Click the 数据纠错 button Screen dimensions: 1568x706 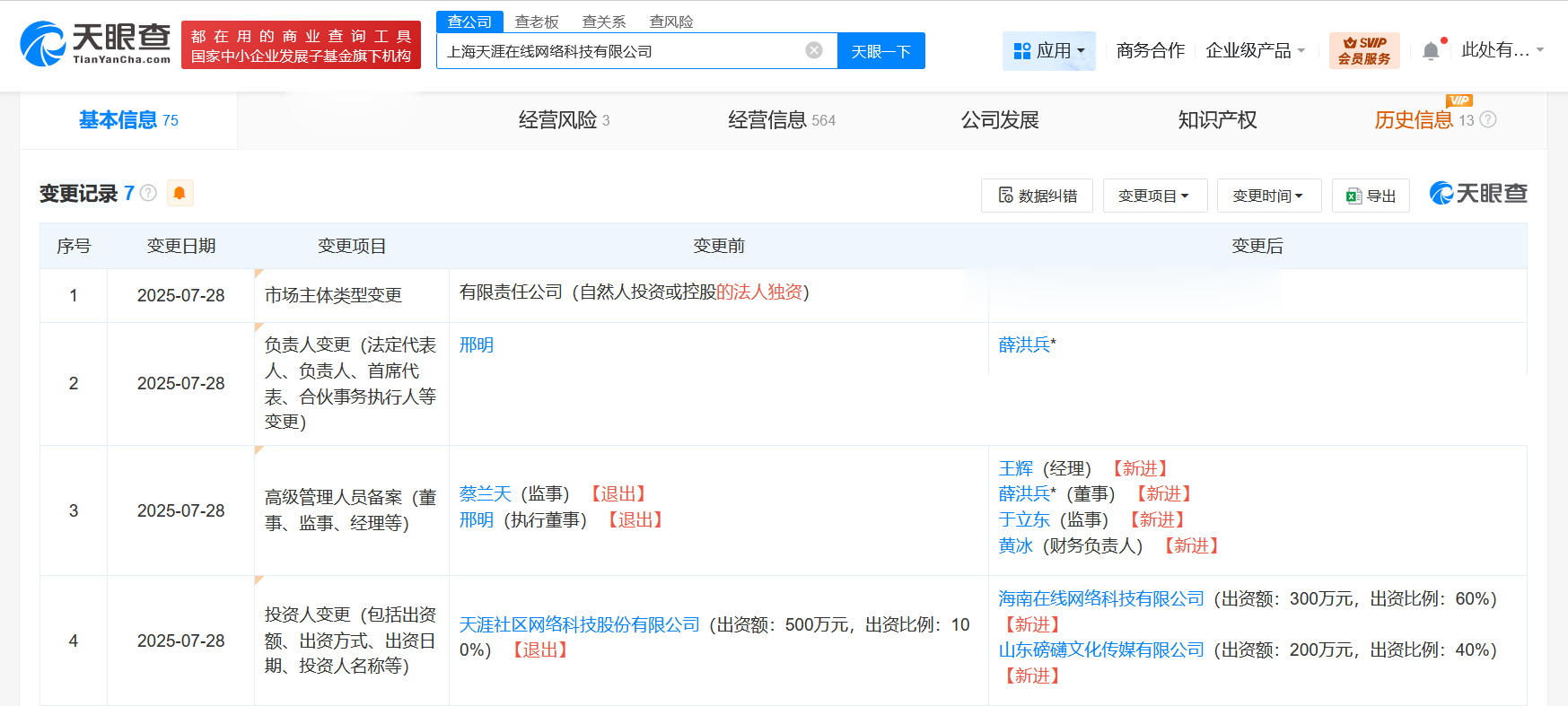tap(1037, 196)
